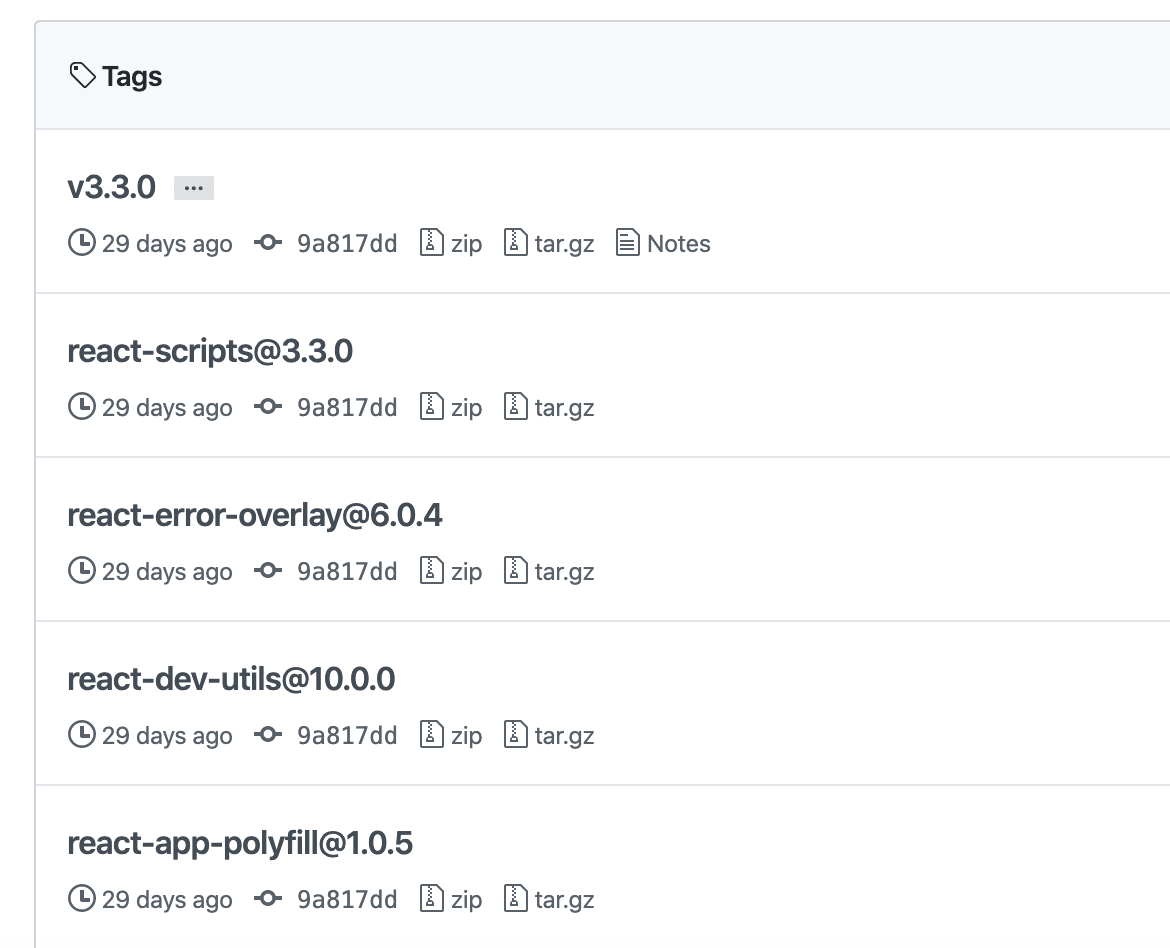Open commit 9a817dd for react-dev-utils@10.0.0
The image size is (1170, 948).
pos(347,736)
